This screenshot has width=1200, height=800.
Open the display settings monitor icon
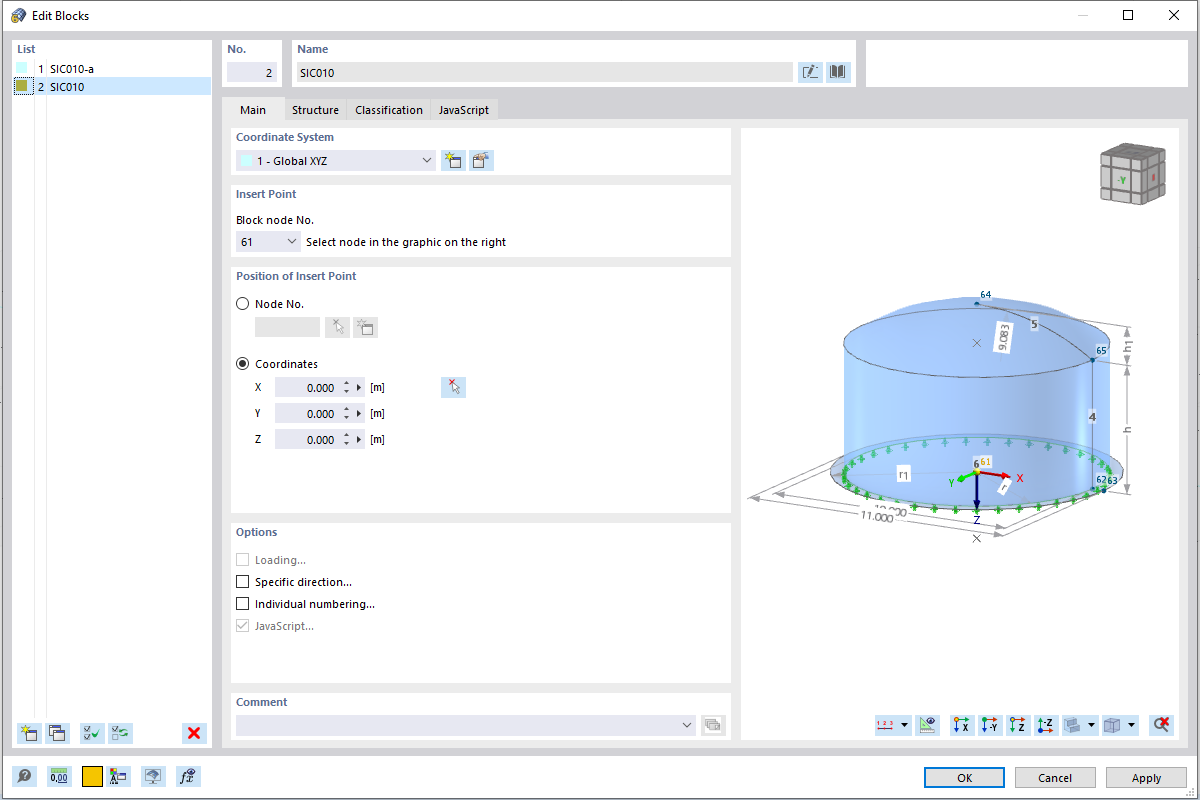[153, 776]
